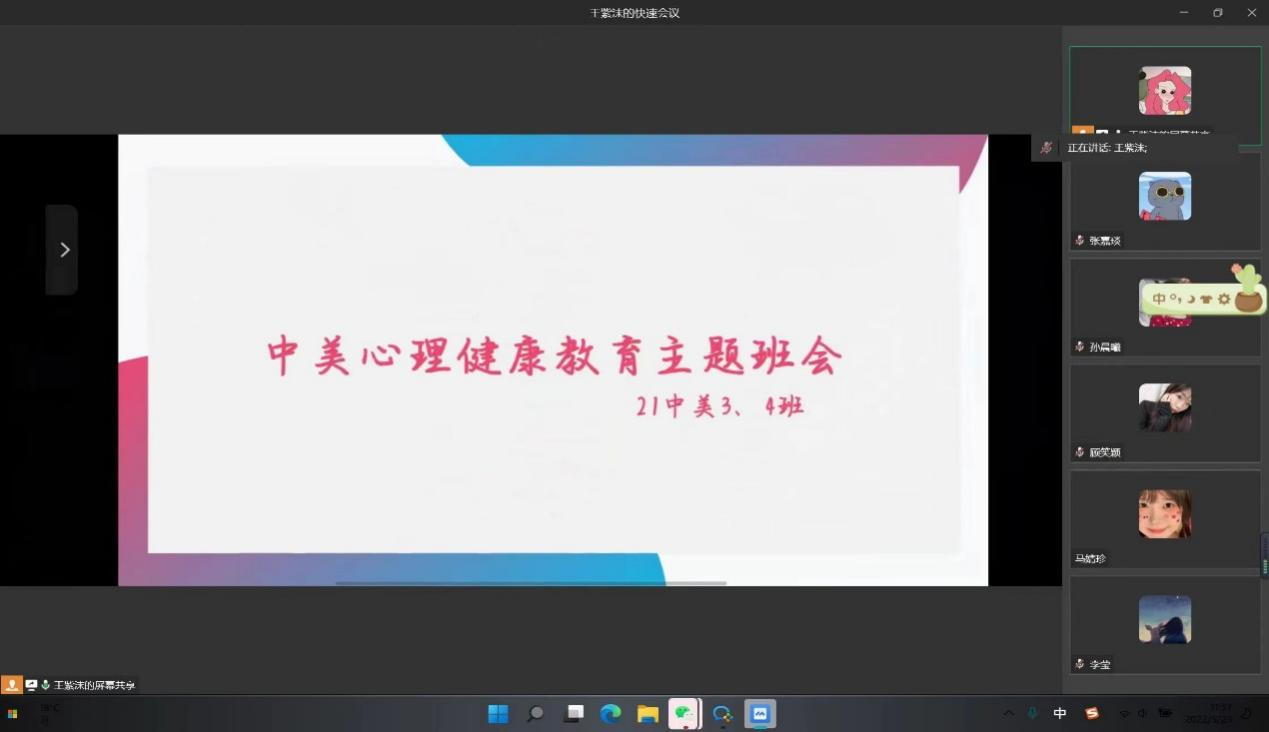Image resolution: width=1269 pixels, height=732 pixels.
Task: Switch to Tencent Meeting taskbar icon
Action: [x=760, y=714]
